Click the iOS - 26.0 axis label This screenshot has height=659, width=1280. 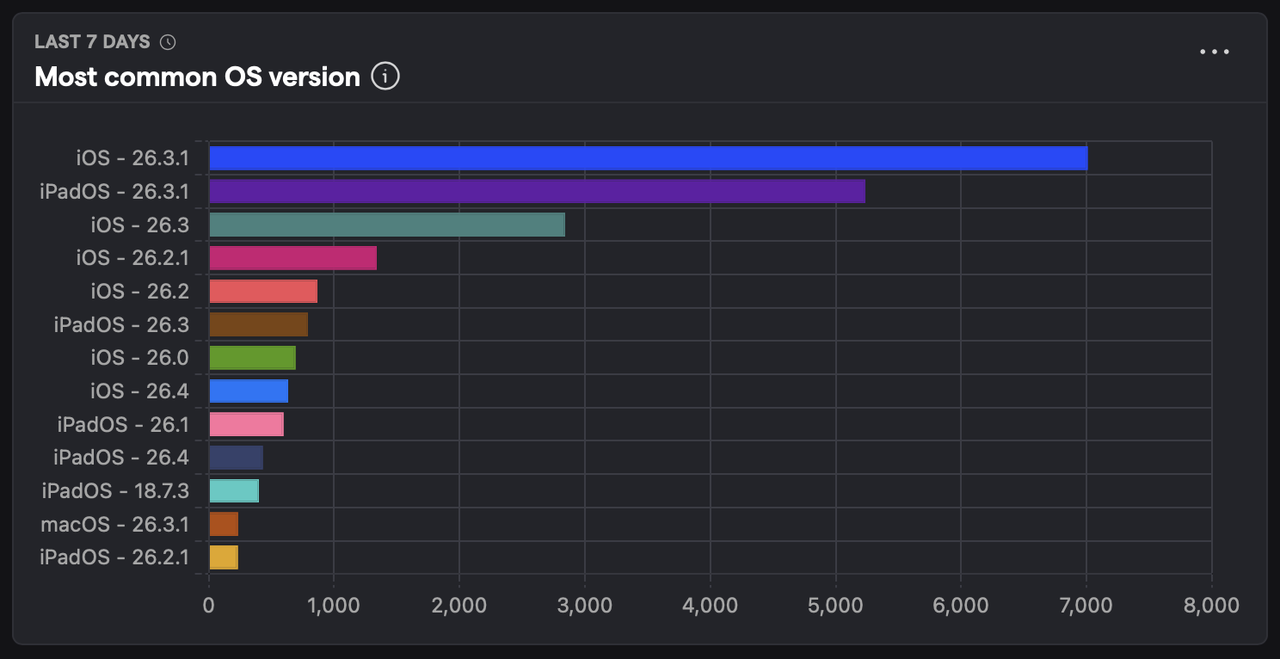(x=139, y=357)
